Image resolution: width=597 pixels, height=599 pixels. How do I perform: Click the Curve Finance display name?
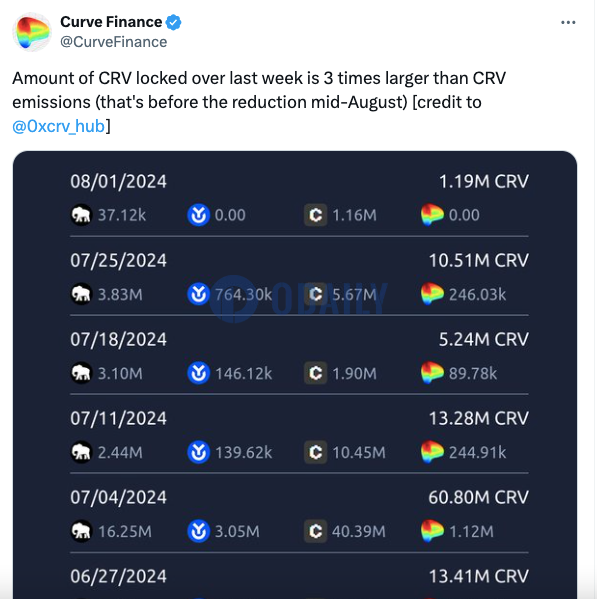[111, 22]
